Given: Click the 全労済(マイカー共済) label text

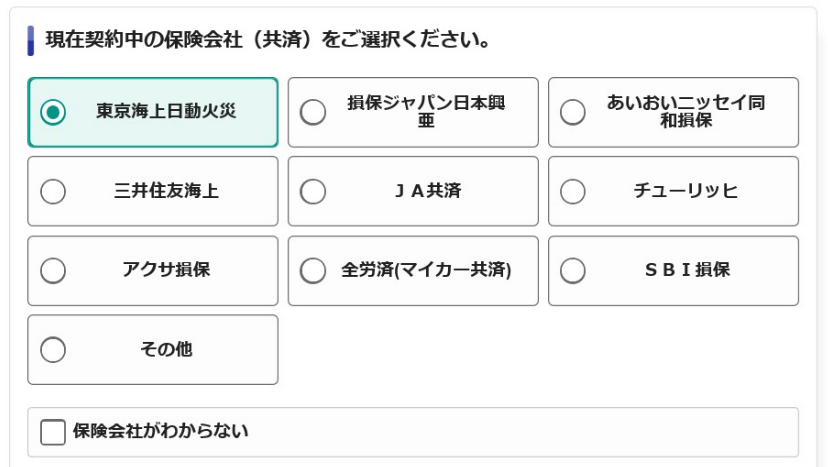Looking at the screenshot, I should pos(426,270).
